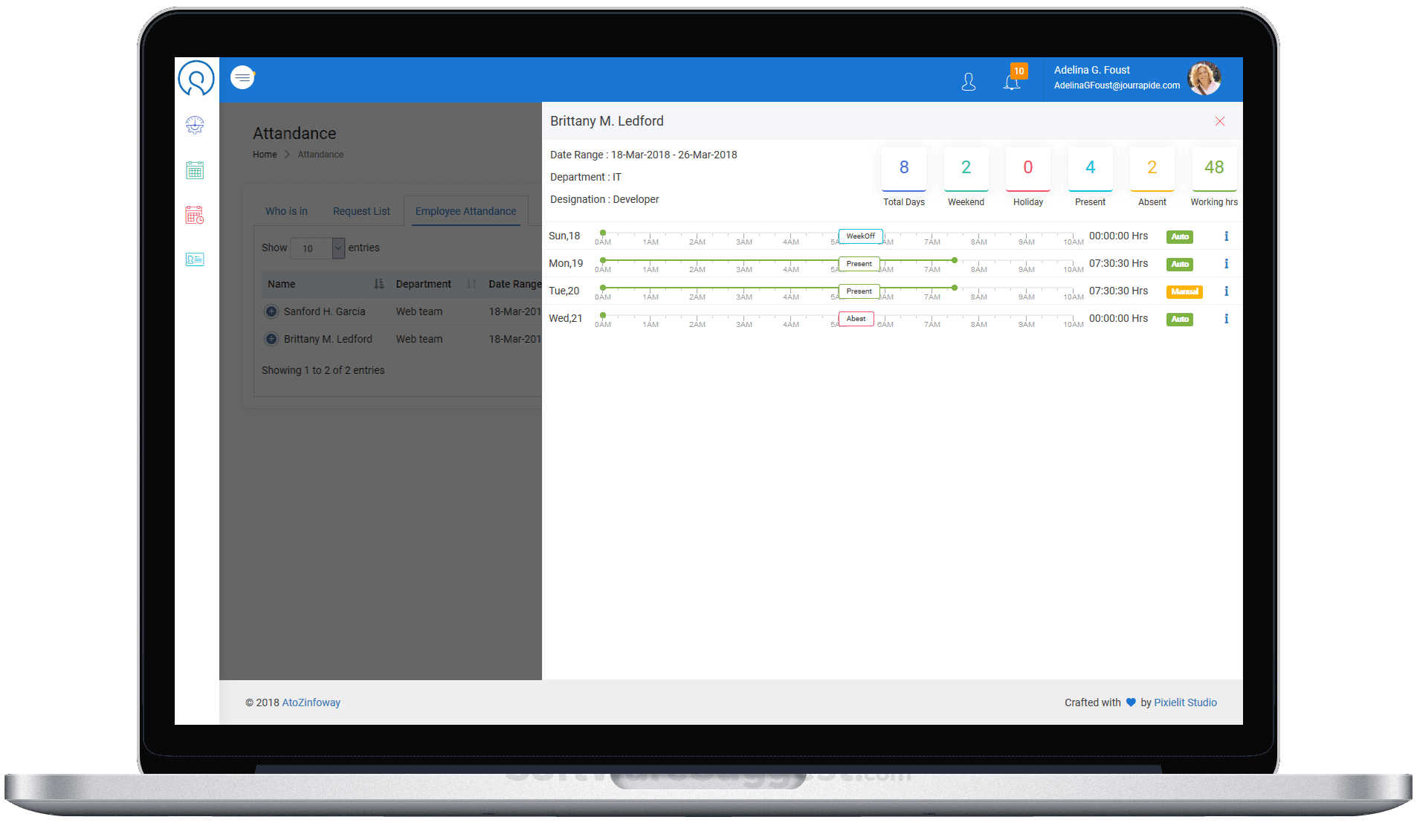Open the Pixielit Studio link in footer
The image size is (1417, 840).
click(1185, 702)
